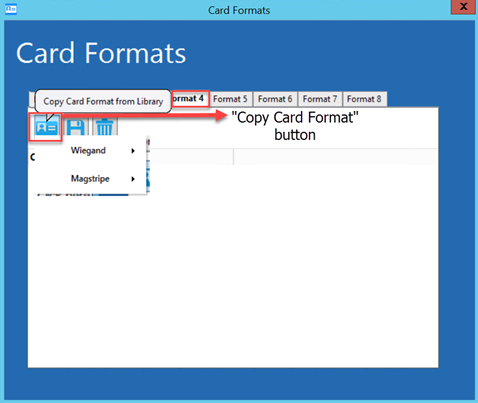Click the Card Formats window title bar text
Image resolution: width=478 pixels, height=403 pixels.
point(239,10)
